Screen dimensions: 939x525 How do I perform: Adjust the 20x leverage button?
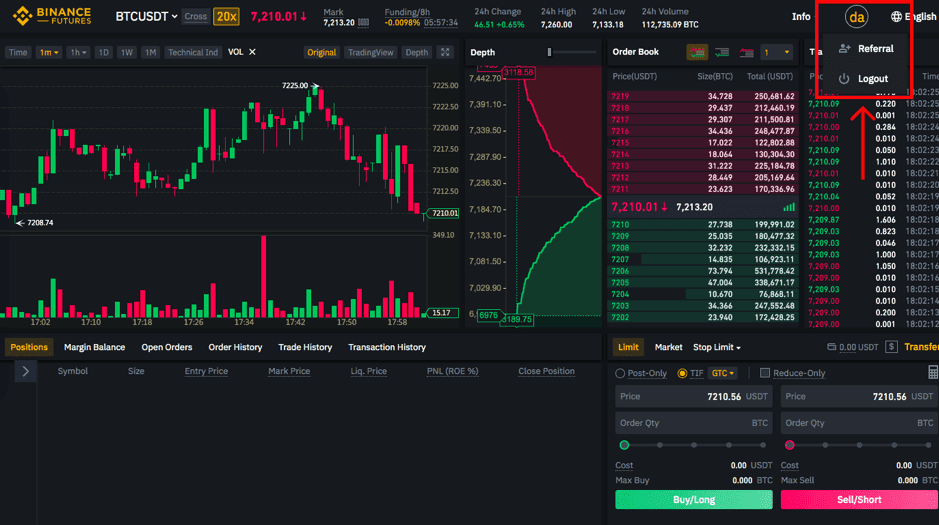(226, 16)
